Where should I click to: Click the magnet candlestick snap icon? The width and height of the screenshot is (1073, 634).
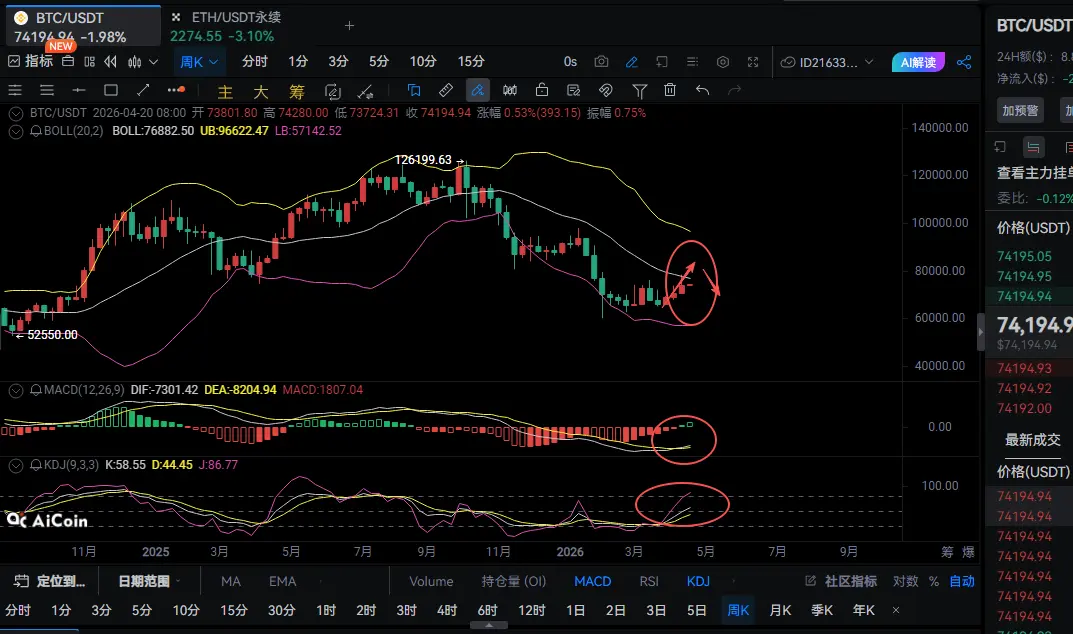coord(510,90)
